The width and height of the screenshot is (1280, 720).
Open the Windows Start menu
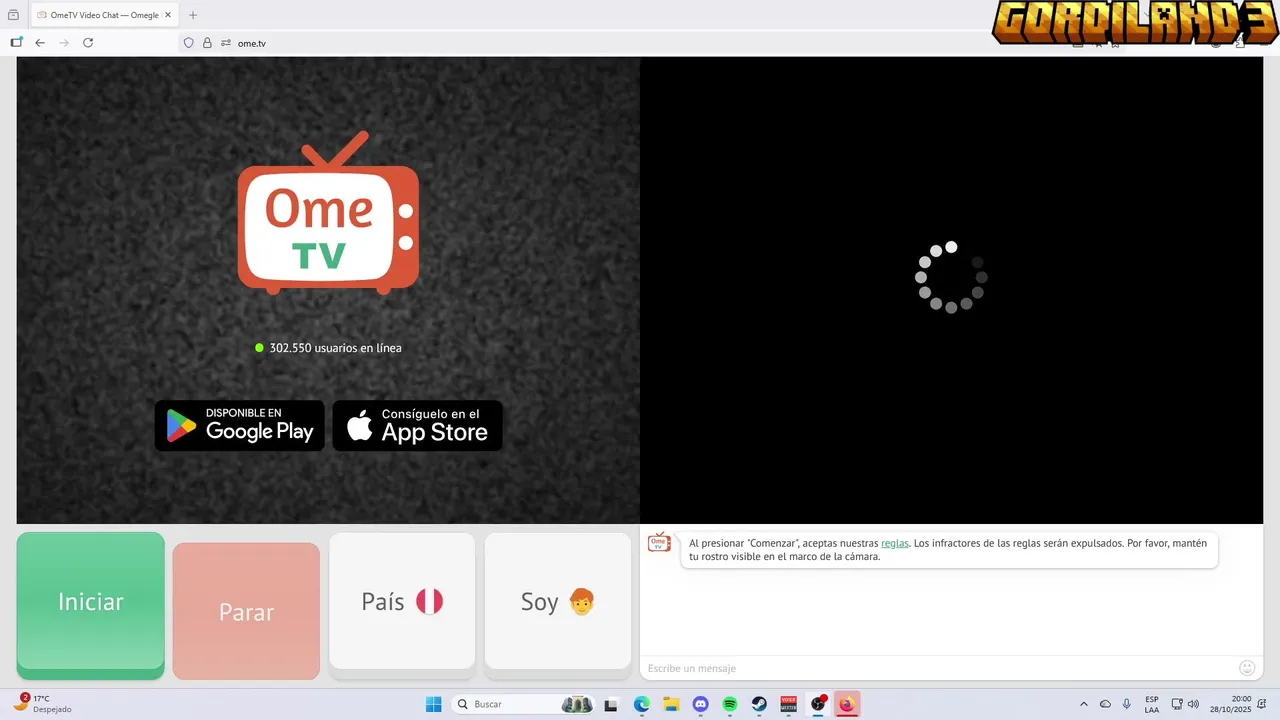433,704
